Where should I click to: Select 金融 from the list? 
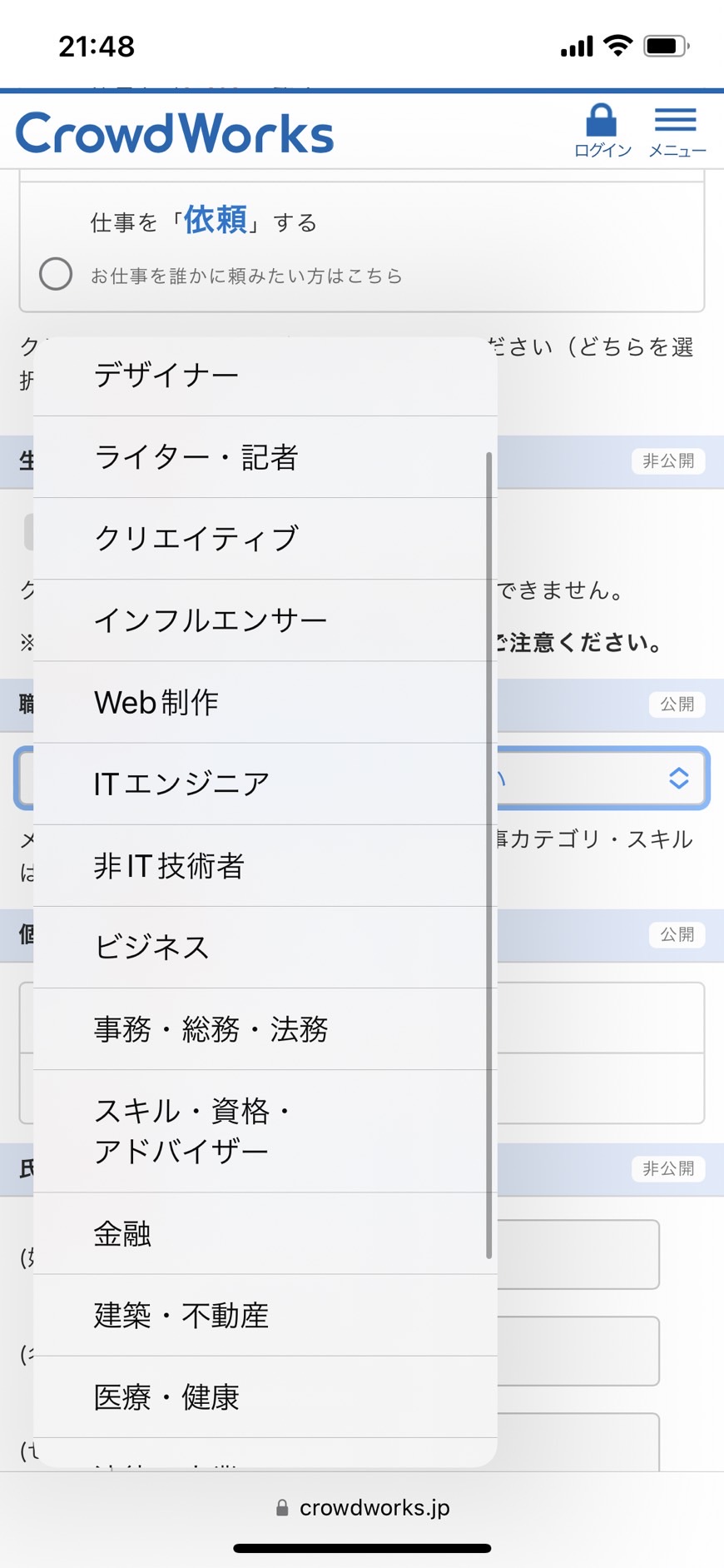(265, 1233)
